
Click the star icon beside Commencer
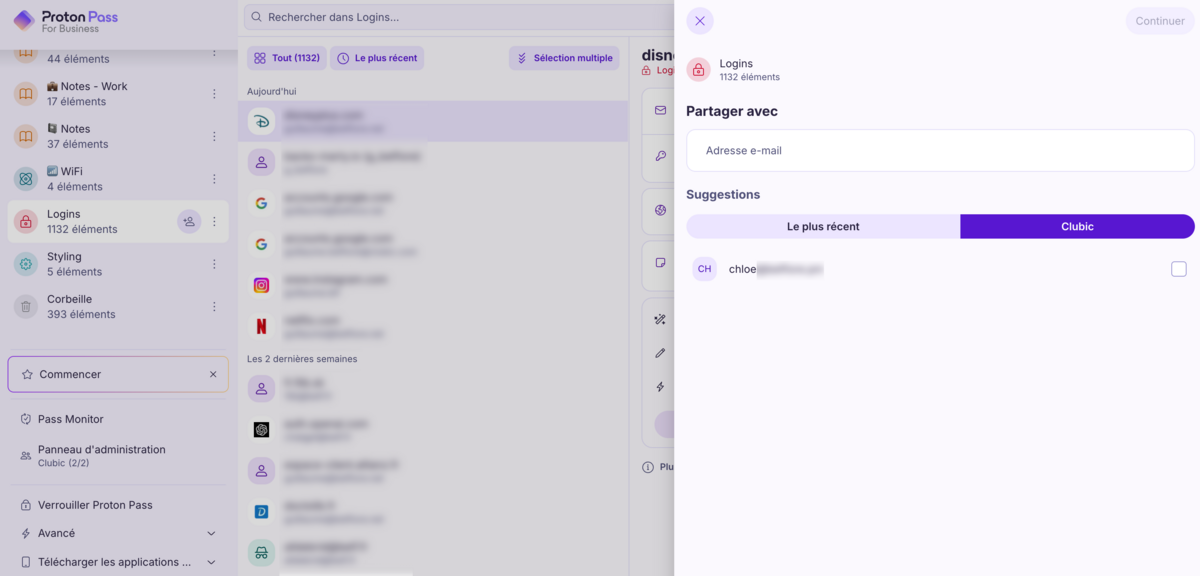pyautogui.click(x=27, y=374)
